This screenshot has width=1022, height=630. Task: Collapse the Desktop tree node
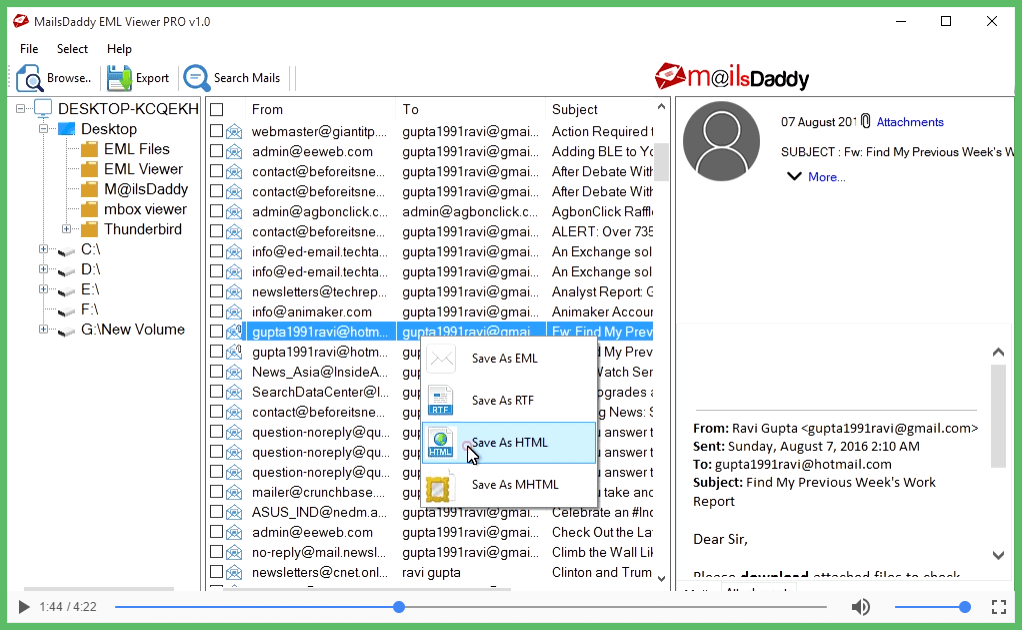pos(43,129)
